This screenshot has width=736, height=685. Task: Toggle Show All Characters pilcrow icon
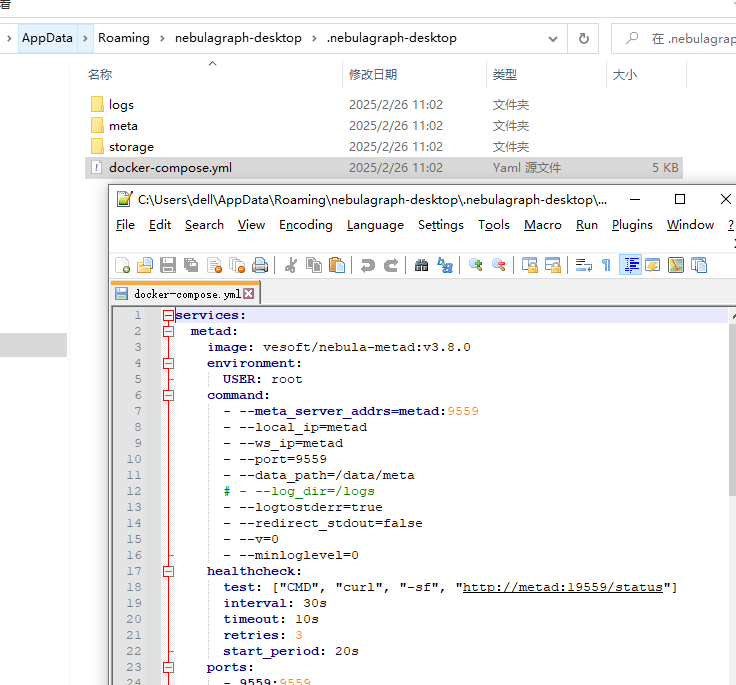[x=606, y=265]
